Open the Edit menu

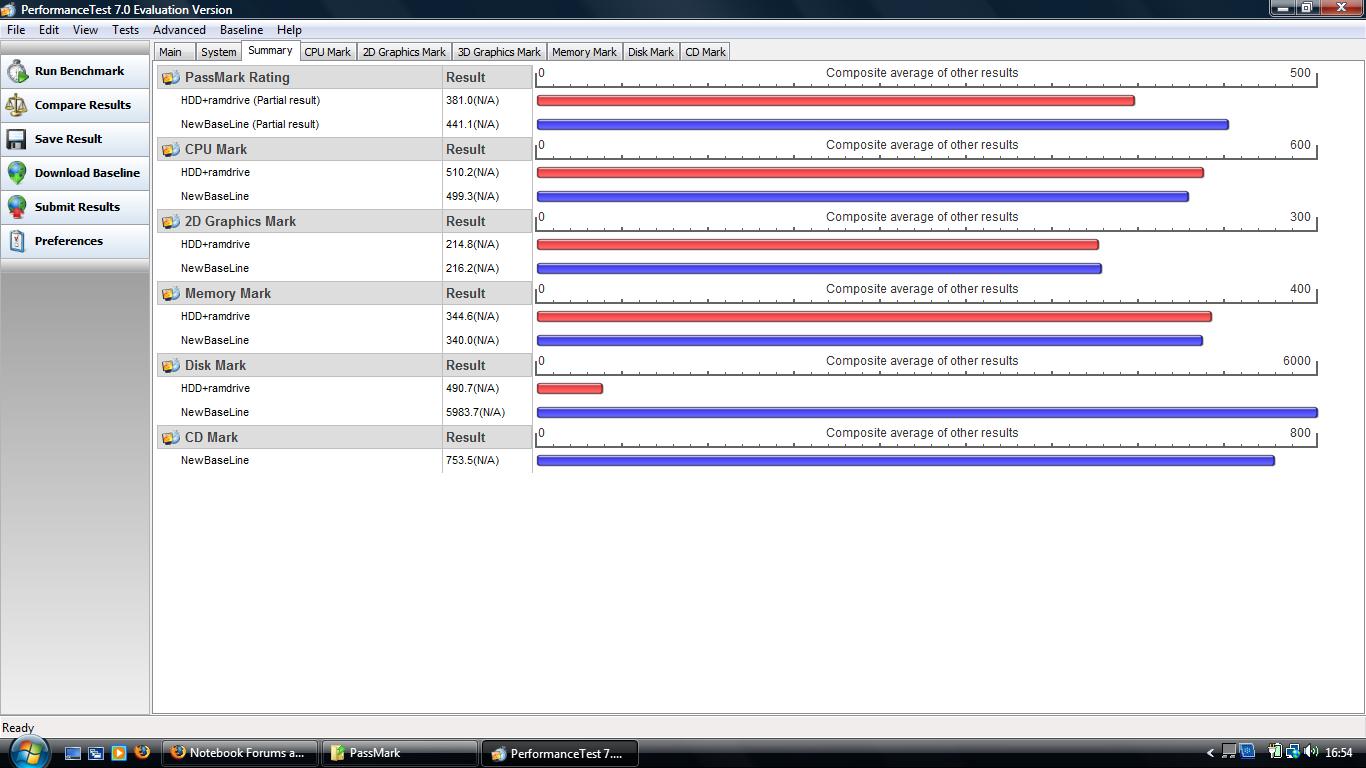(49, 30)
